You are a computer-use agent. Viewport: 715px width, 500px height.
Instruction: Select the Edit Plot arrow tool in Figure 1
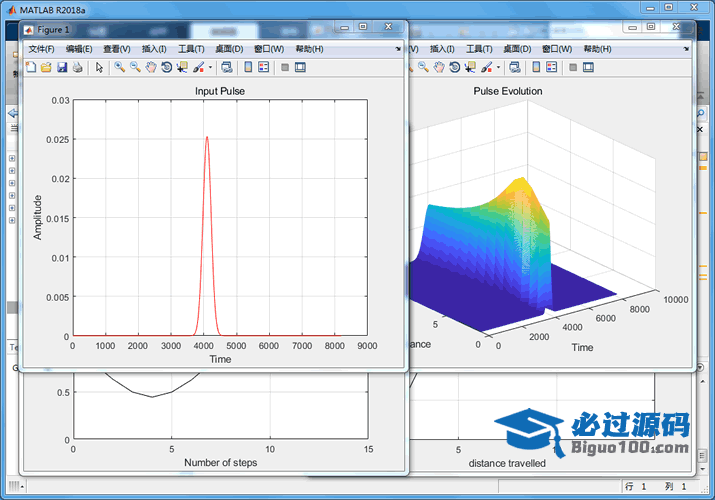click(99, 67)
